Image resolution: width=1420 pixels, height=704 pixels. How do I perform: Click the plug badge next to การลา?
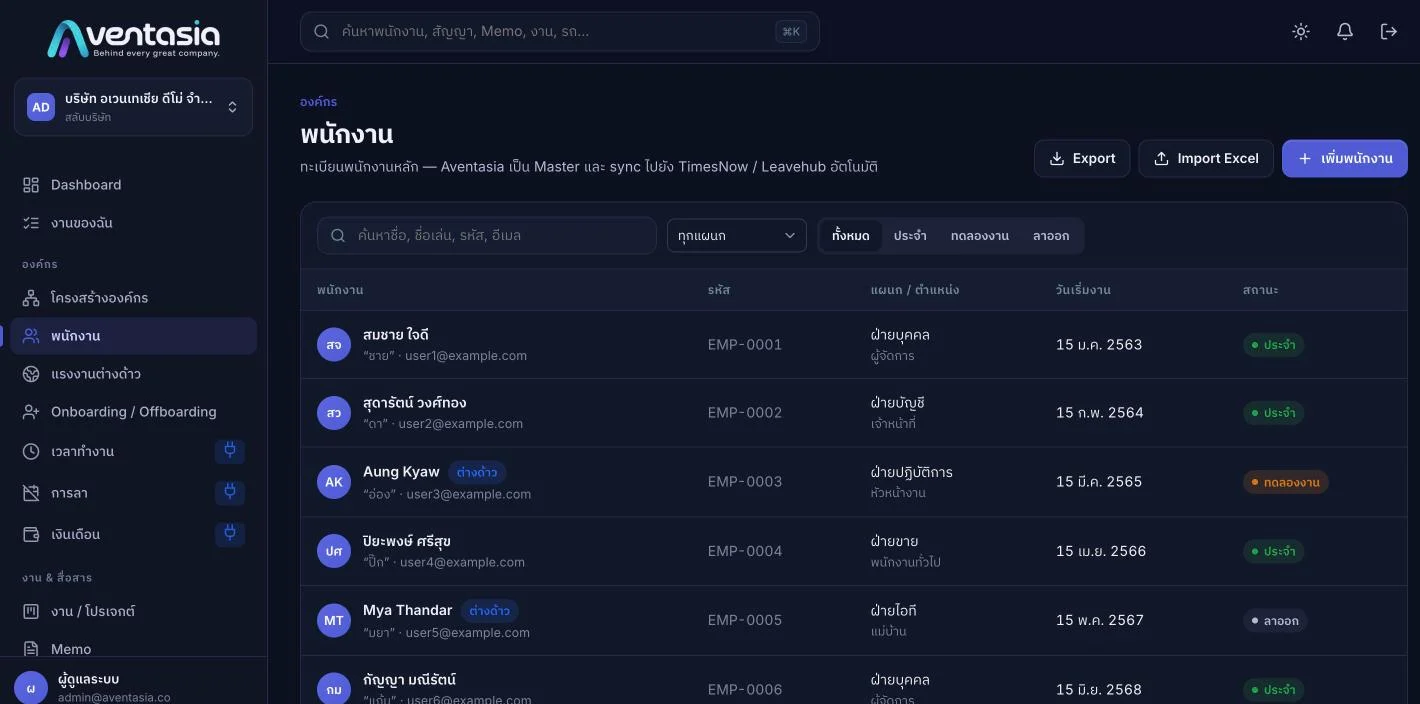click(230, 492)
